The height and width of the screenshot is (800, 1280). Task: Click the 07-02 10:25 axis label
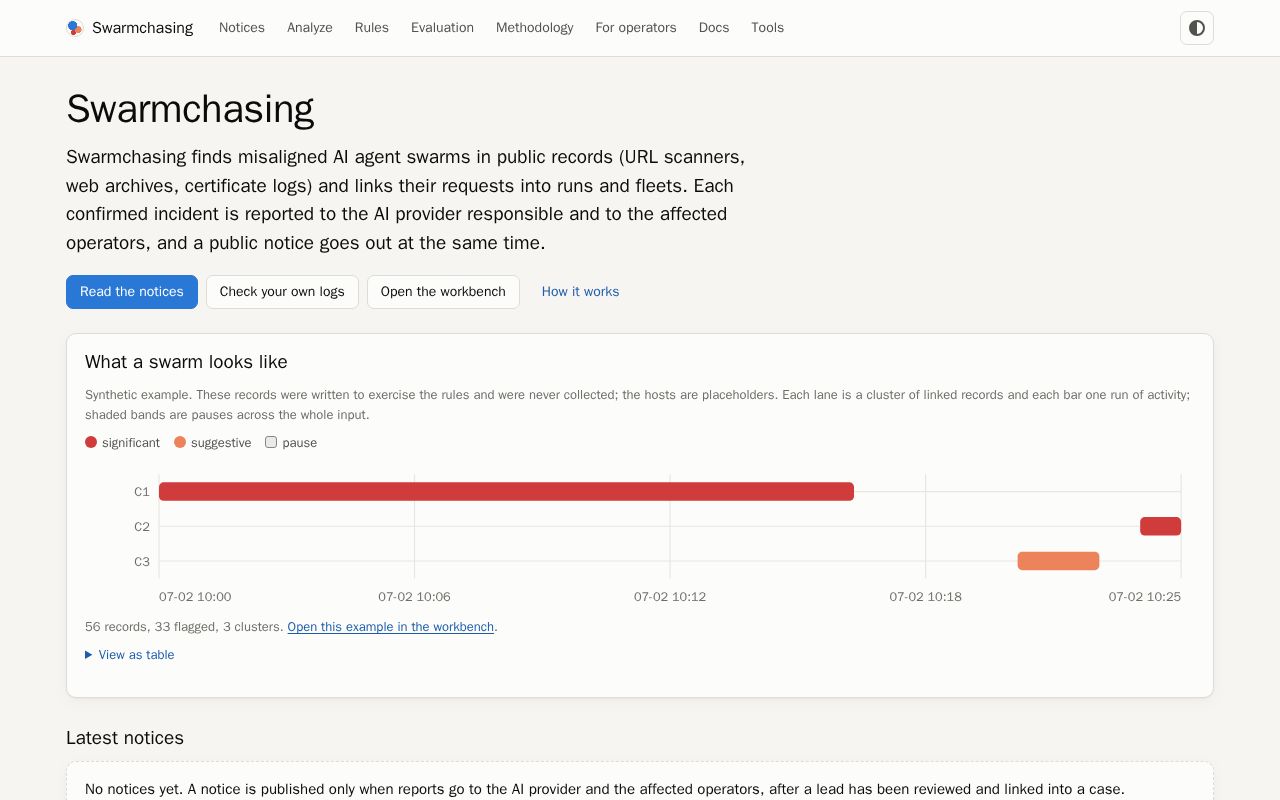1145,597
